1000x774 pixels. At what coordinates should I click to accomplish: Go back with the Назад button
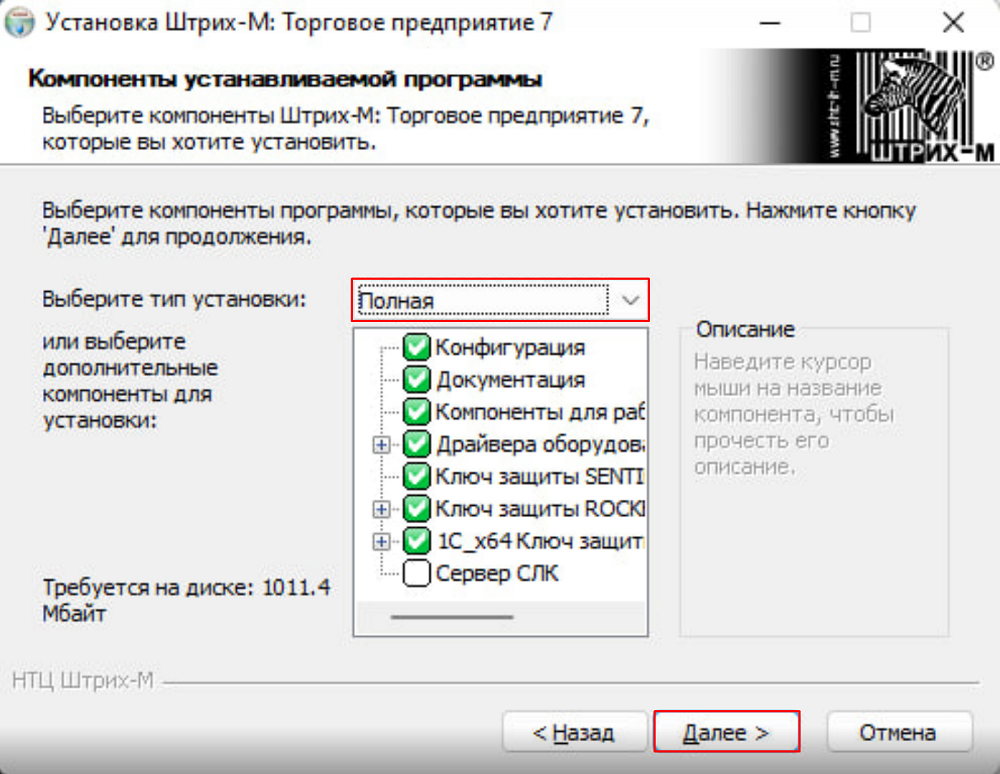(574, 732)
